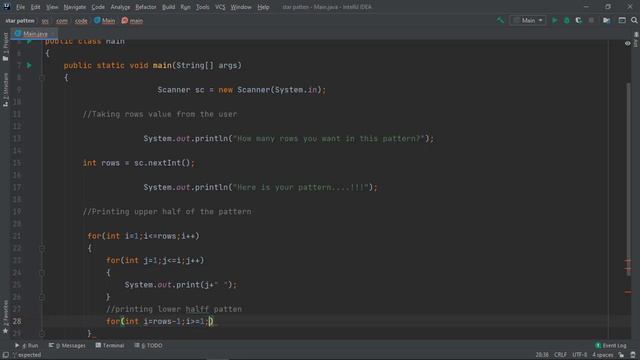This screenshot has height=360, width=640.
Task: Click the 'Main' class breadcrumb in navigation bar
Action: click(104, 21)
